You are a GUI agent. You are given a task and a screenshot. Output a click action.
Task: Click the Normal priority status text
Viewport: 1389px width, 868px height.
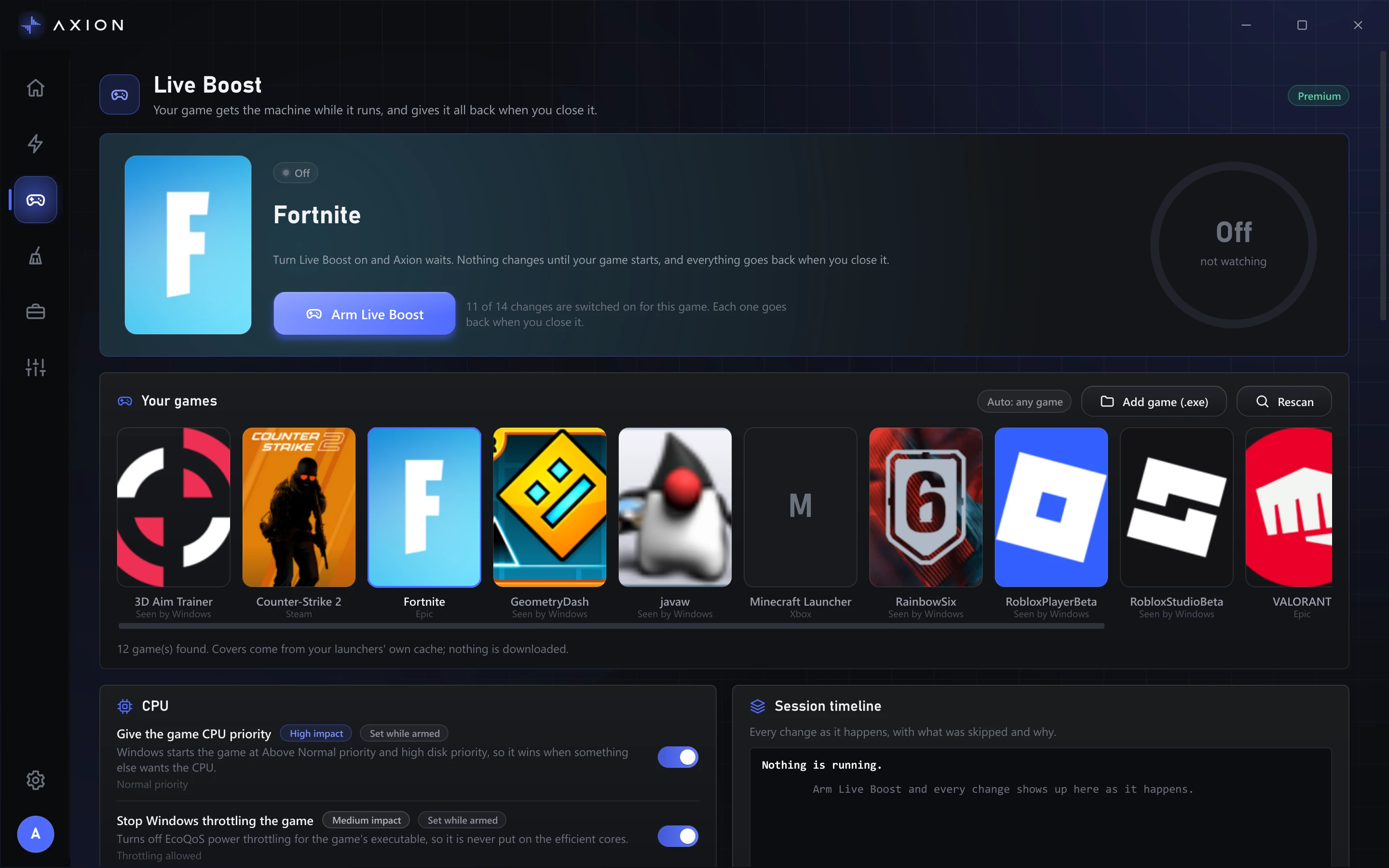tap(152, 784)
